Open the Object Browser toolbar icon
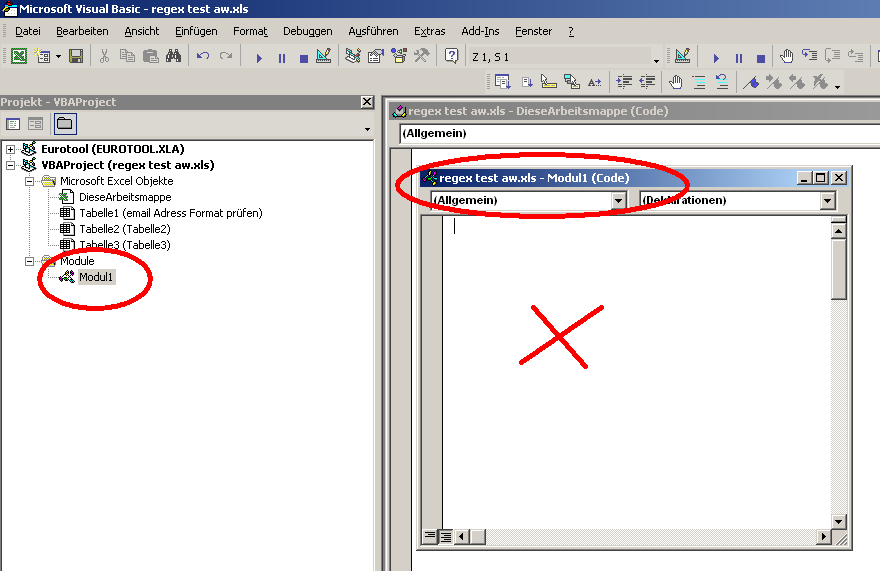The image size is (880, 571). [399, 56]
